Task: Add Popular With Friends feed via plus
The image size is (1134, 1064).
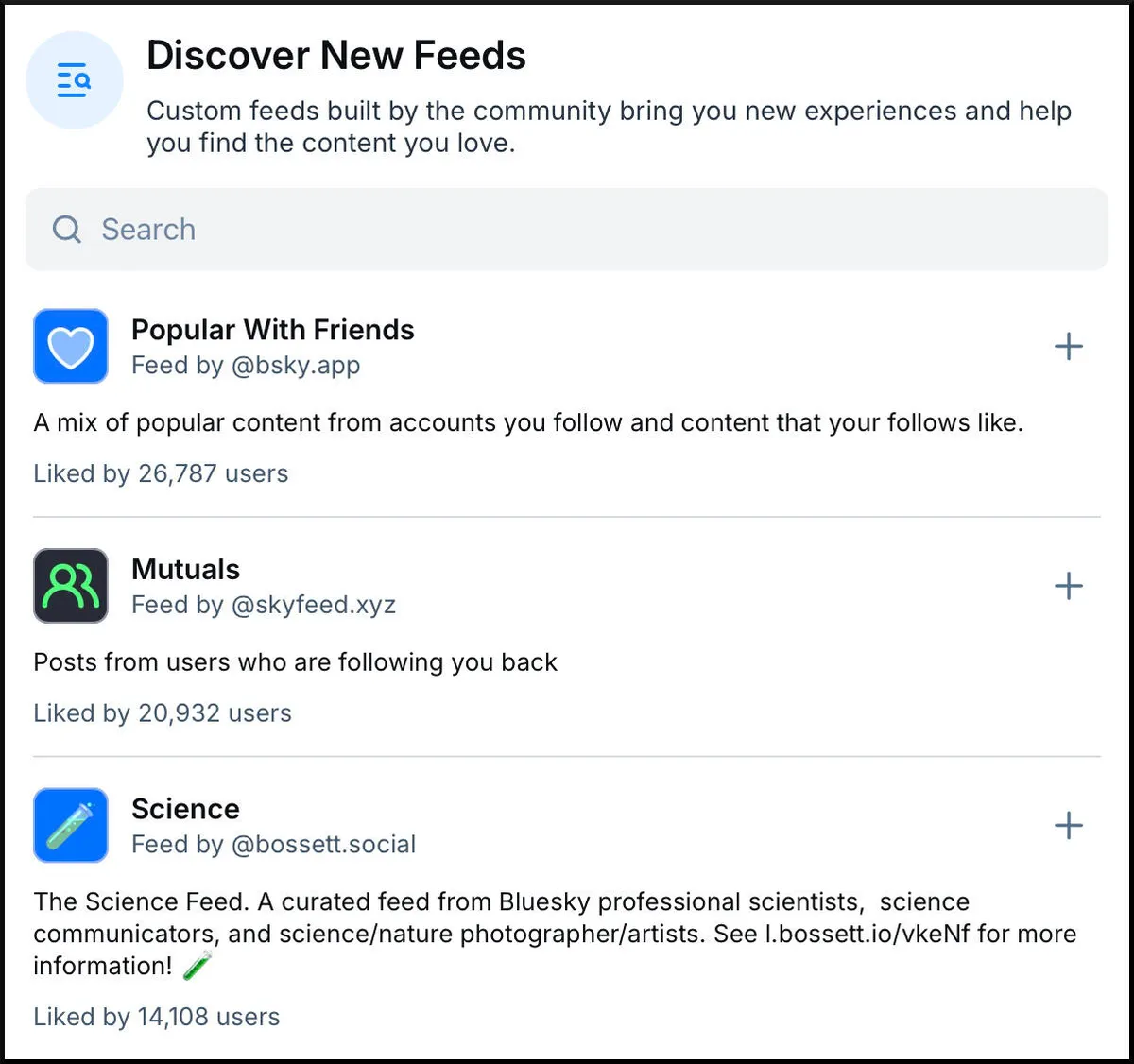Action: pos(1069,347)
